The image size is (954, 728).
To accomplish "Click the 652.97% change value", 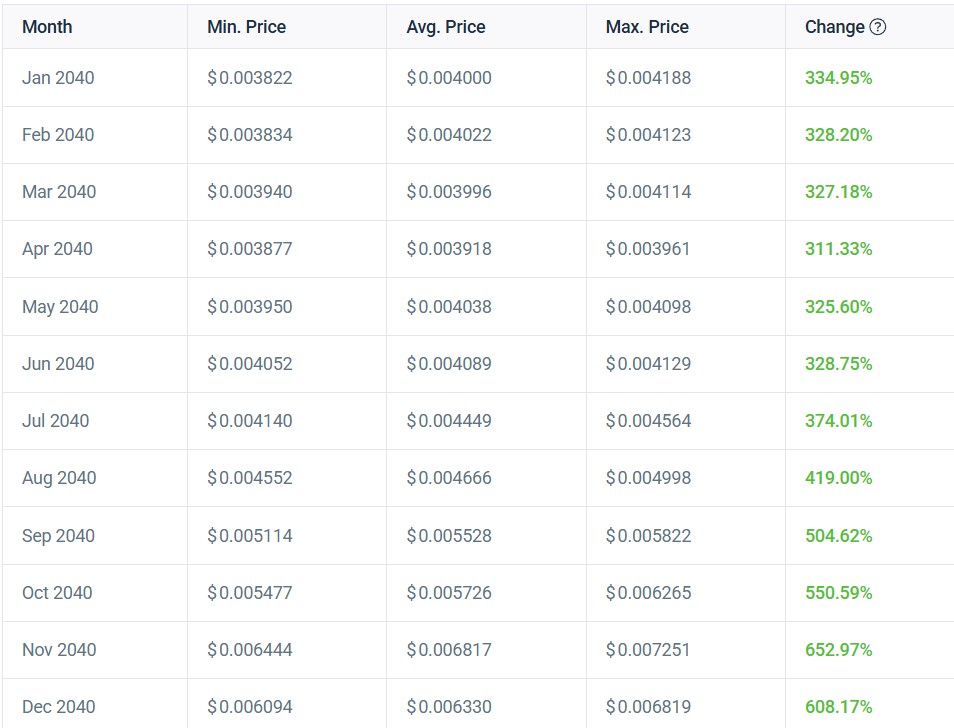I will click(x=837, y=648).
